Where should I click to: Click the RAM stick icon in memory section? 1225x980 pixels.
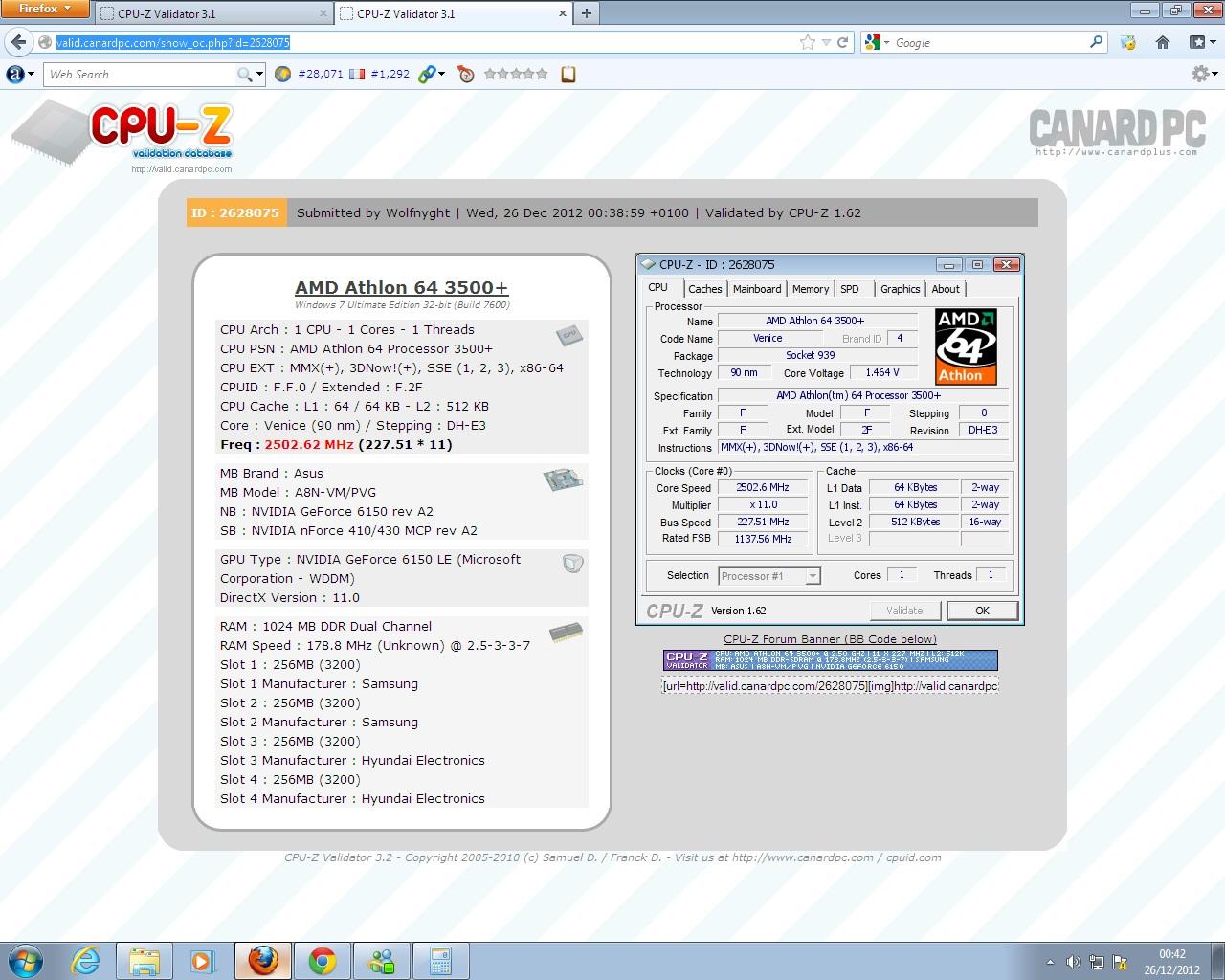coord(567,632)
